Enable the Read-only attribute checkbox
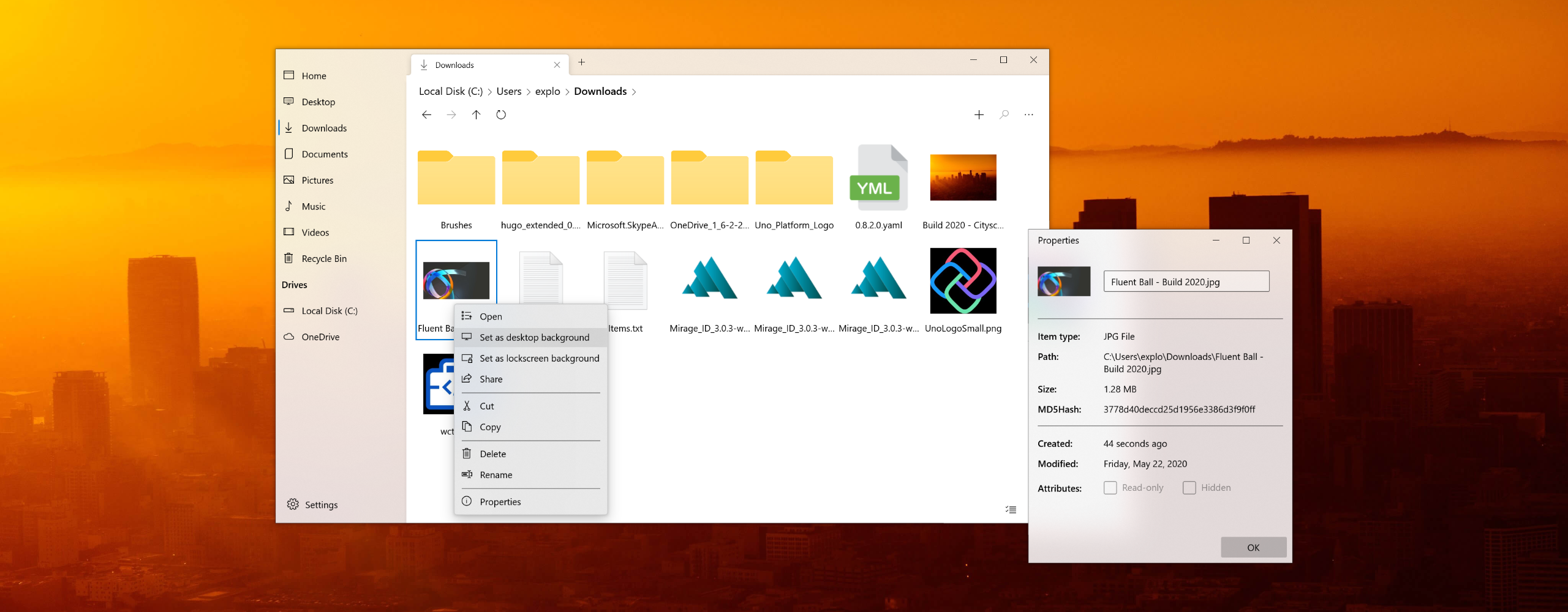This screenshot has width=1568, height=612. pyautogui.click(x=1110, y=487)
